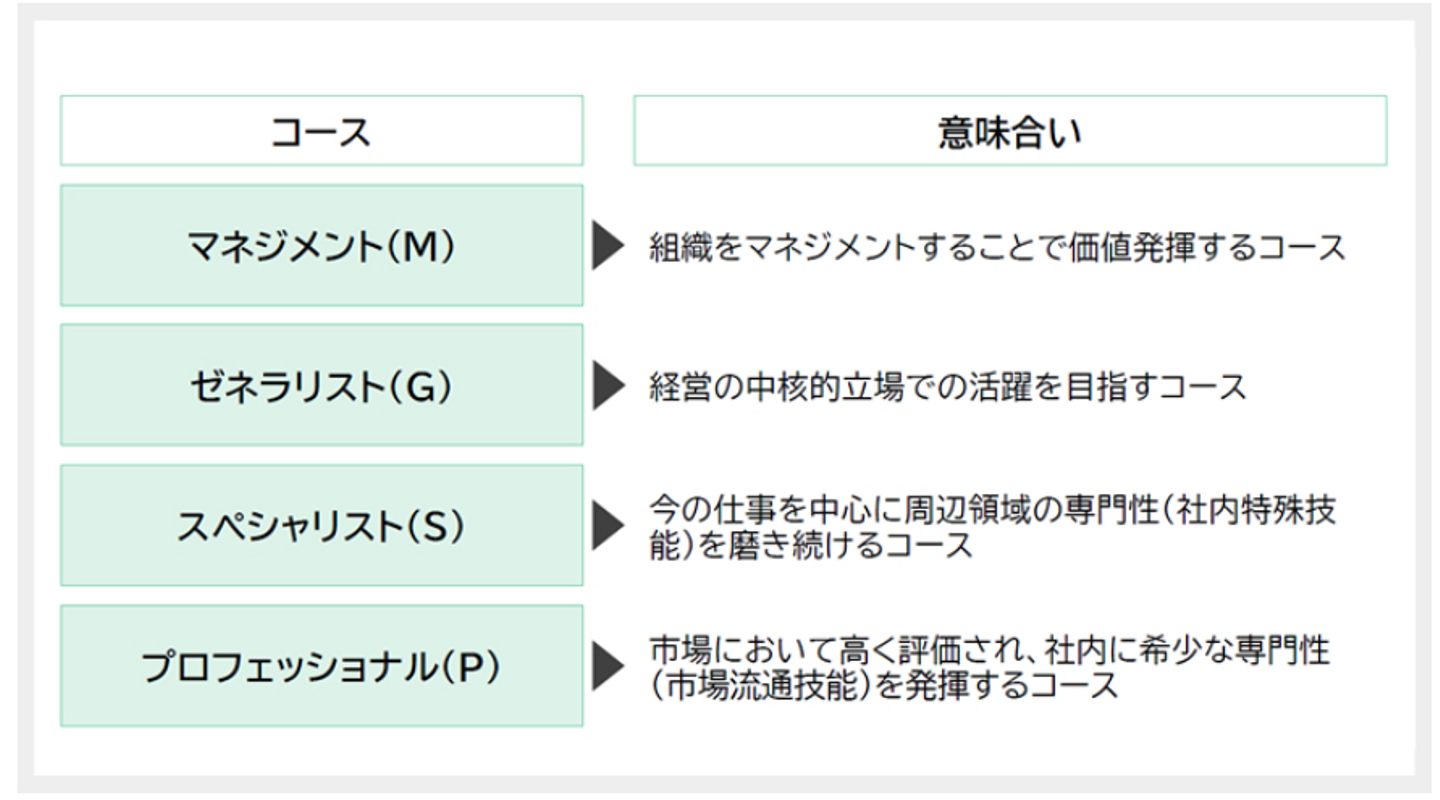This screenshot has height=800, width=1440.
Task: Click the arrow beside ゼネラリスト(G)
Action: (x=609, y=386)
